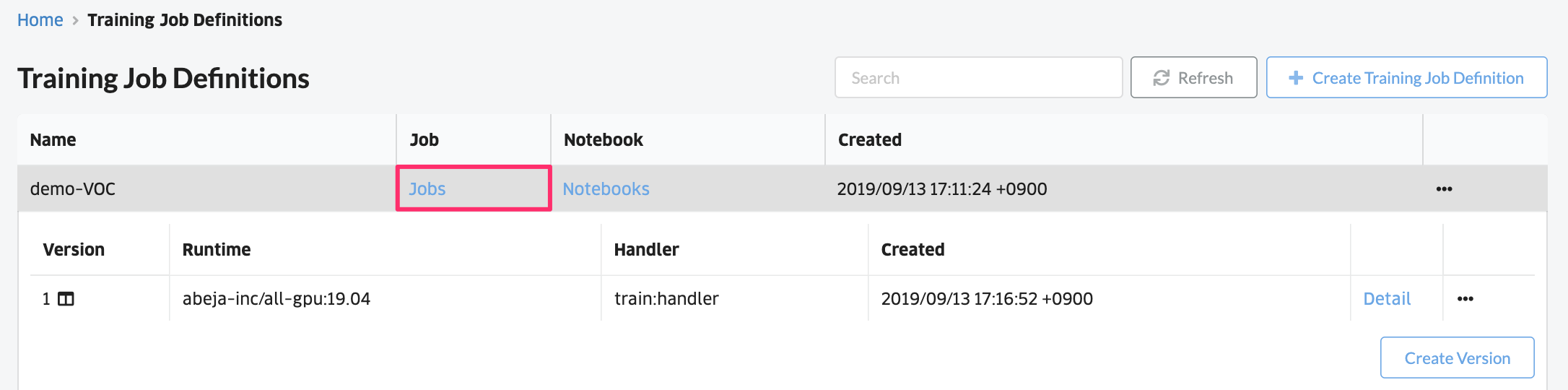This screenshot has width=1568, height=390.
Task: Open the three-dots menu for demo-VOC
Action: [x=1444, y=189]
